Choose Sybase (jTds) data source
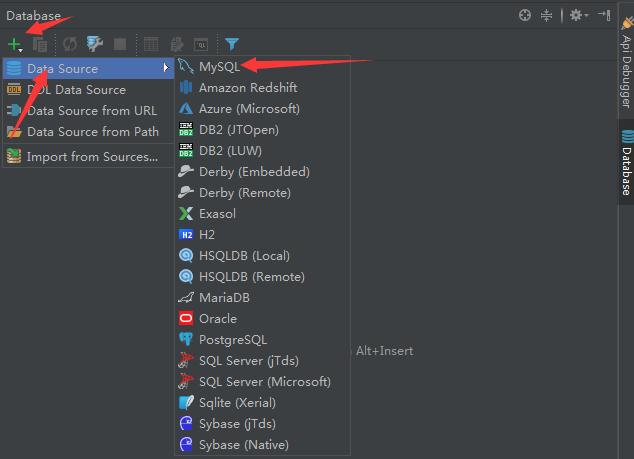This screenshot has height=459, width=634. 262,424
